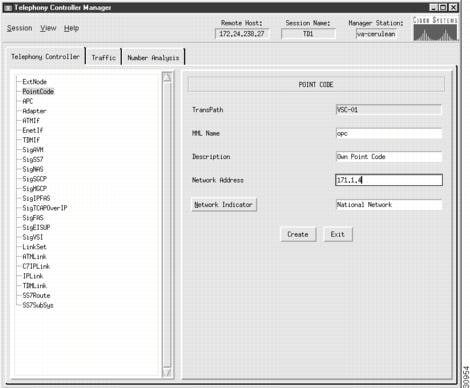Select C7IPLink tree entry

(x=36, y=266)
